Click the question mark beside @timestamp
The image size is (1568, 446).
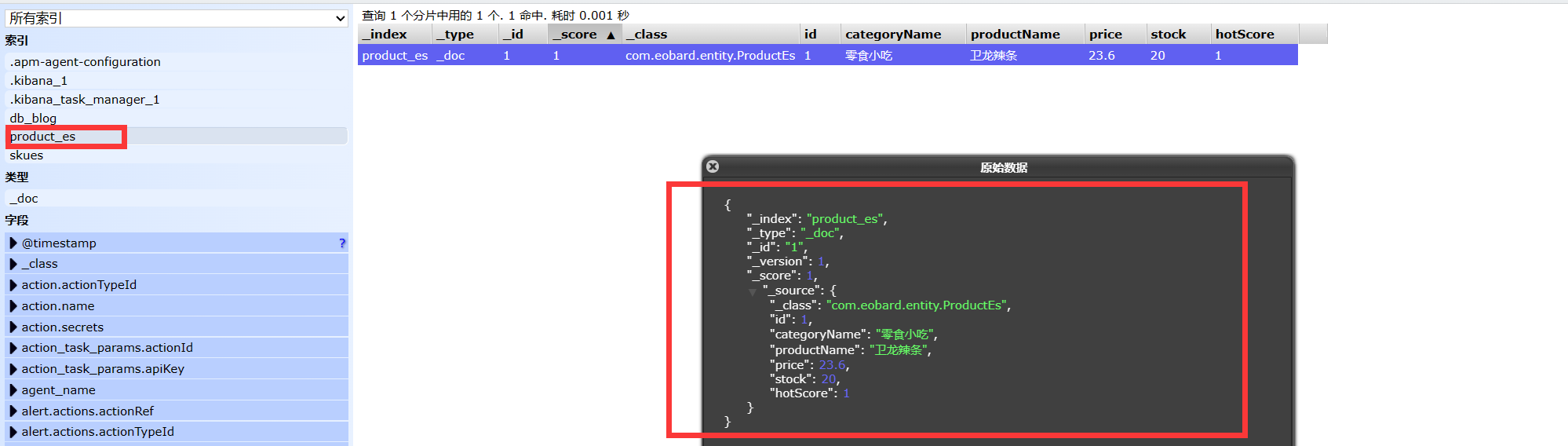341,243
